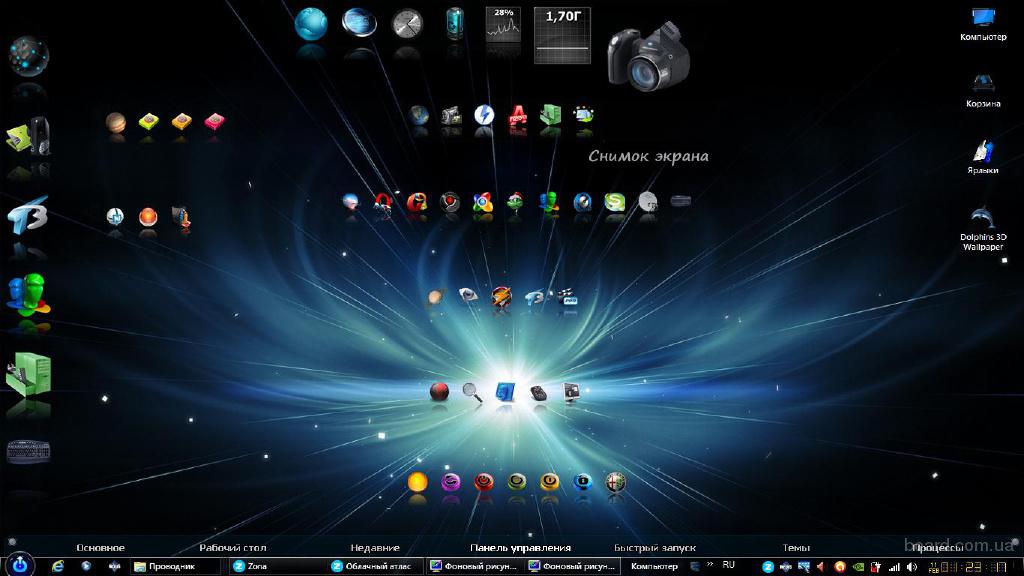This screenshot has height=576, width=1024.
Task: Switch to Проводник in the taskbar
Action: click(x=176, y=566)
